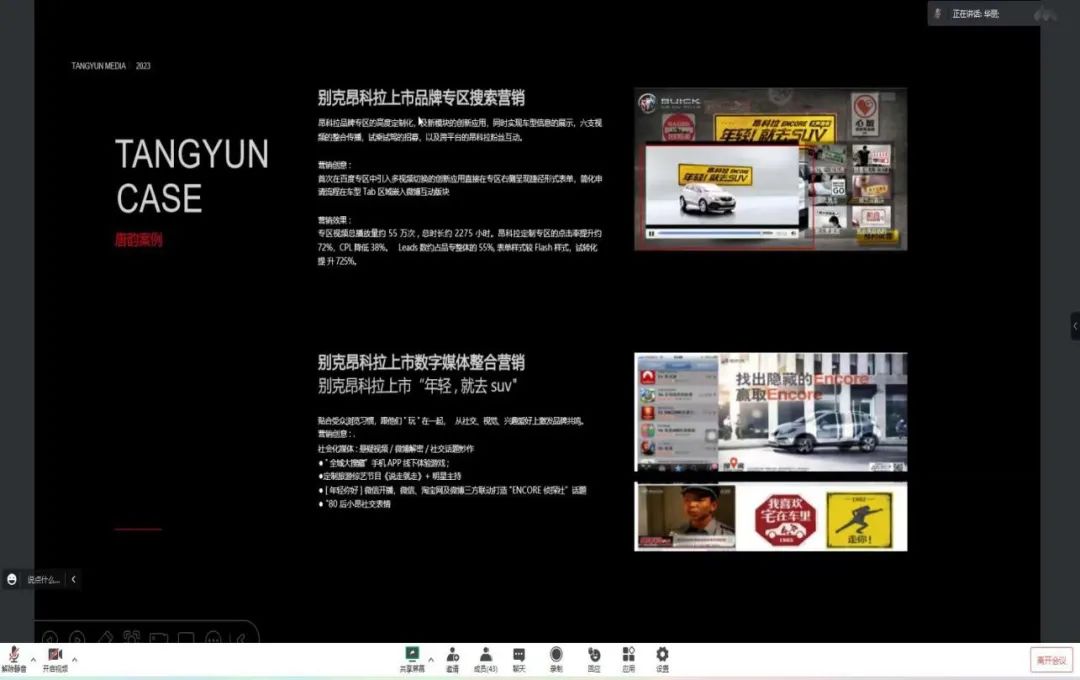Screen dimensions: 1080x680
Task: Start screen sharing (共享屏幕)
Action: tap(412, 659)
